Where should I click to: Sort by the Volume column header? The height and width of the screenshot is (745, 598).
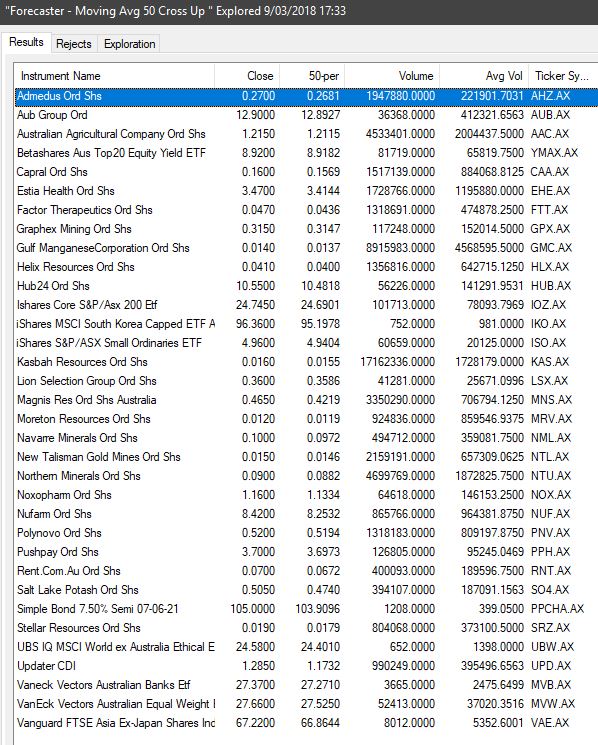coord(392,76)
